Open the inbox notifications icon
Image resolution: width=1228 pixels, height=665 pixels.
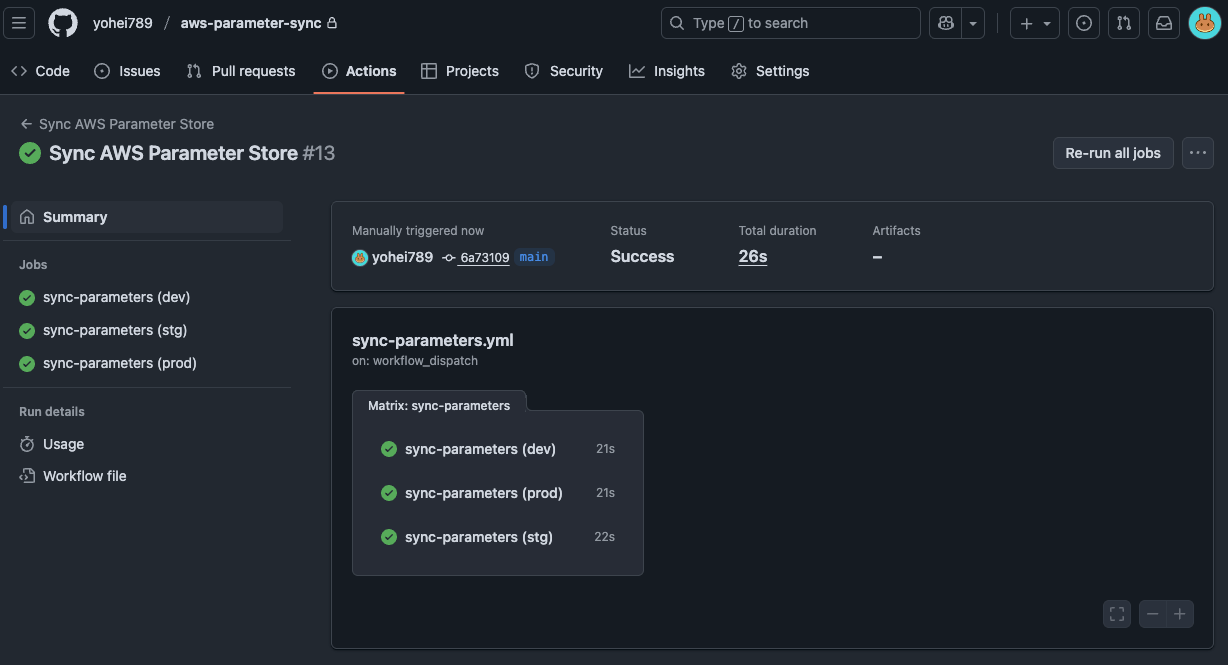point(1163,22)
